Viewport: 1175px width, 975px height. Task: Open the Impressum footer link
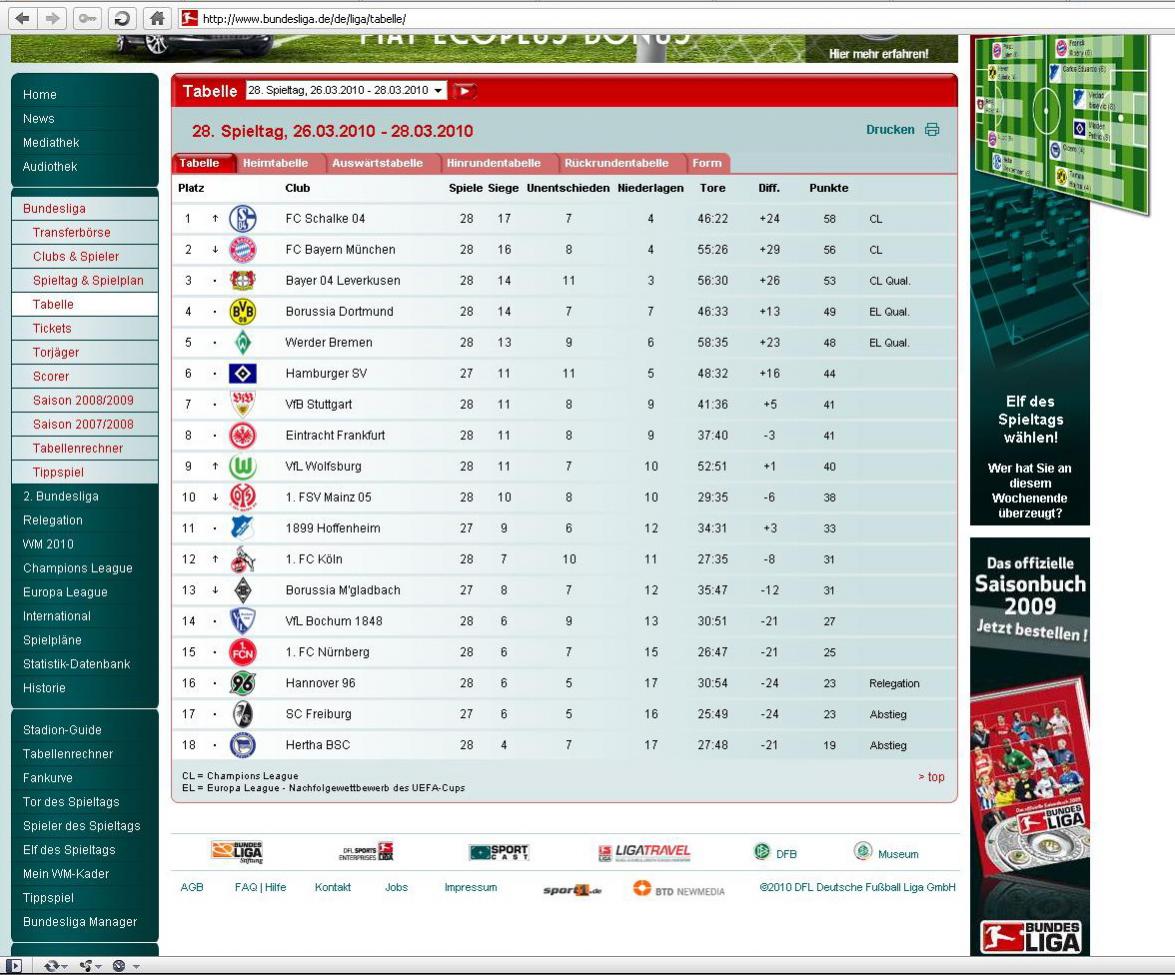tap(471, 887)
